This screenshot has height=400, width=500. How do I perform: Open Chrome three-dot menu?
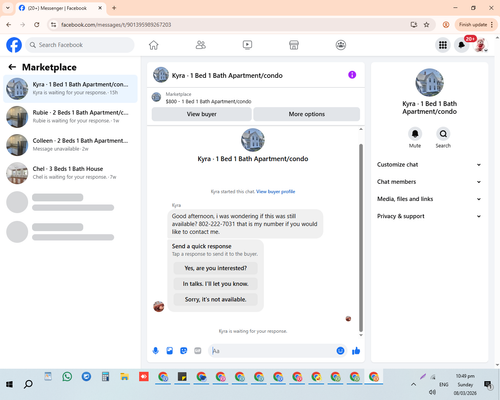click(x=492, y=25)
